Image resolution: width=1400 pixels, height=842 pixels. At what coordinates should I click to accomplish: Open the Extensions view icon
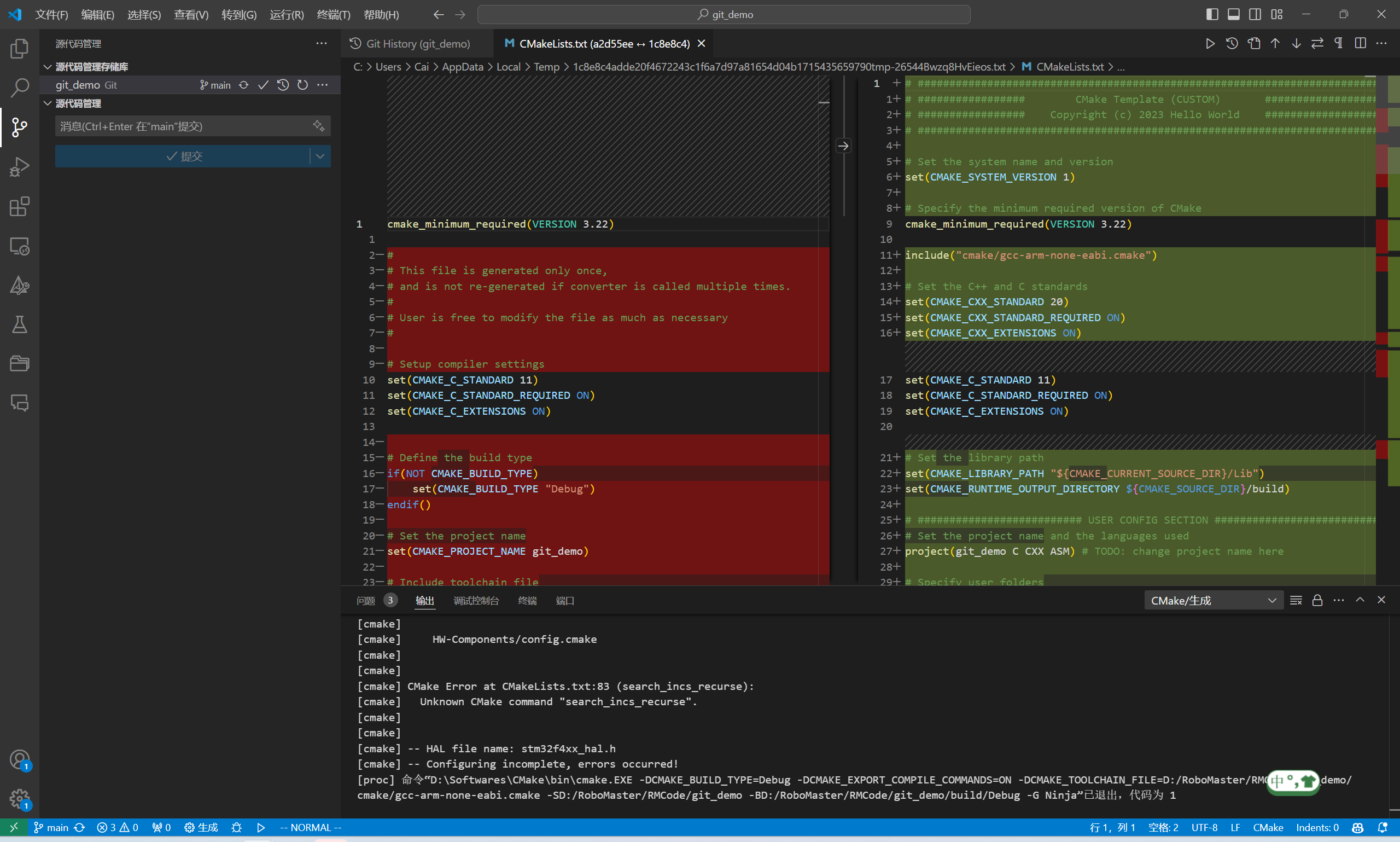coord(19,206)
